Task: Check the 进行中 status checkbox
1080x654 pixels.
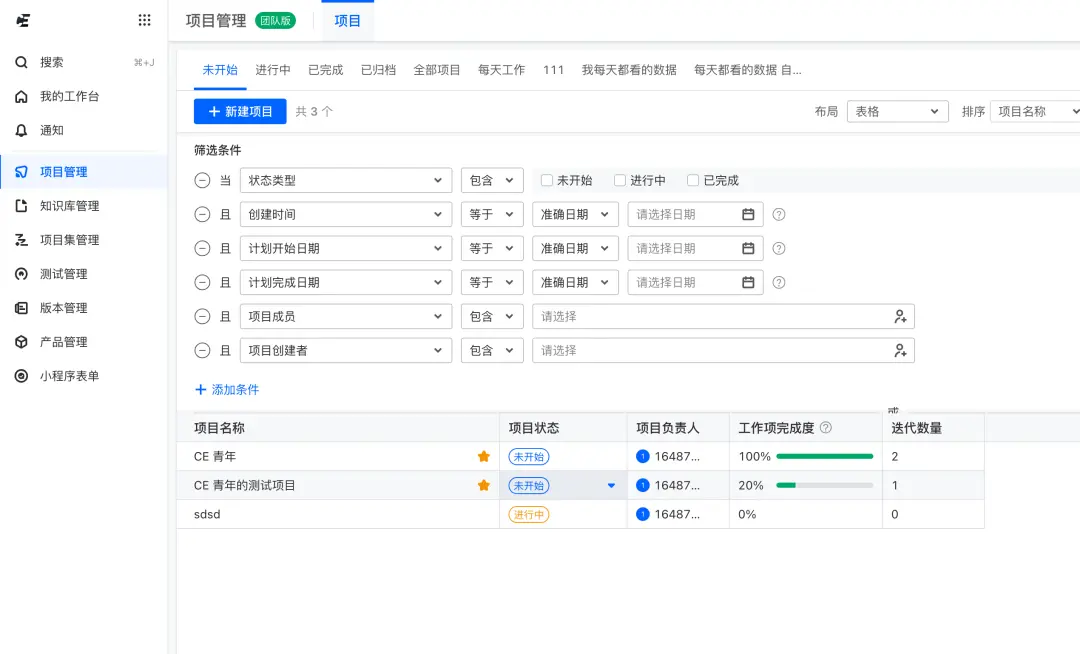Action: 620,181
